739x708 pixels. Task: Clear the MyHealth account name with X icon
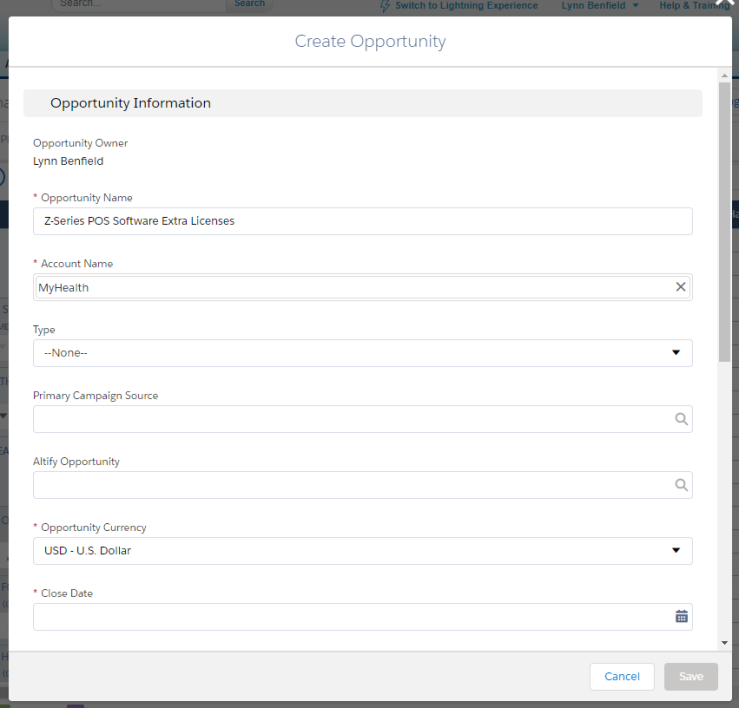click(x=680, y=287)
